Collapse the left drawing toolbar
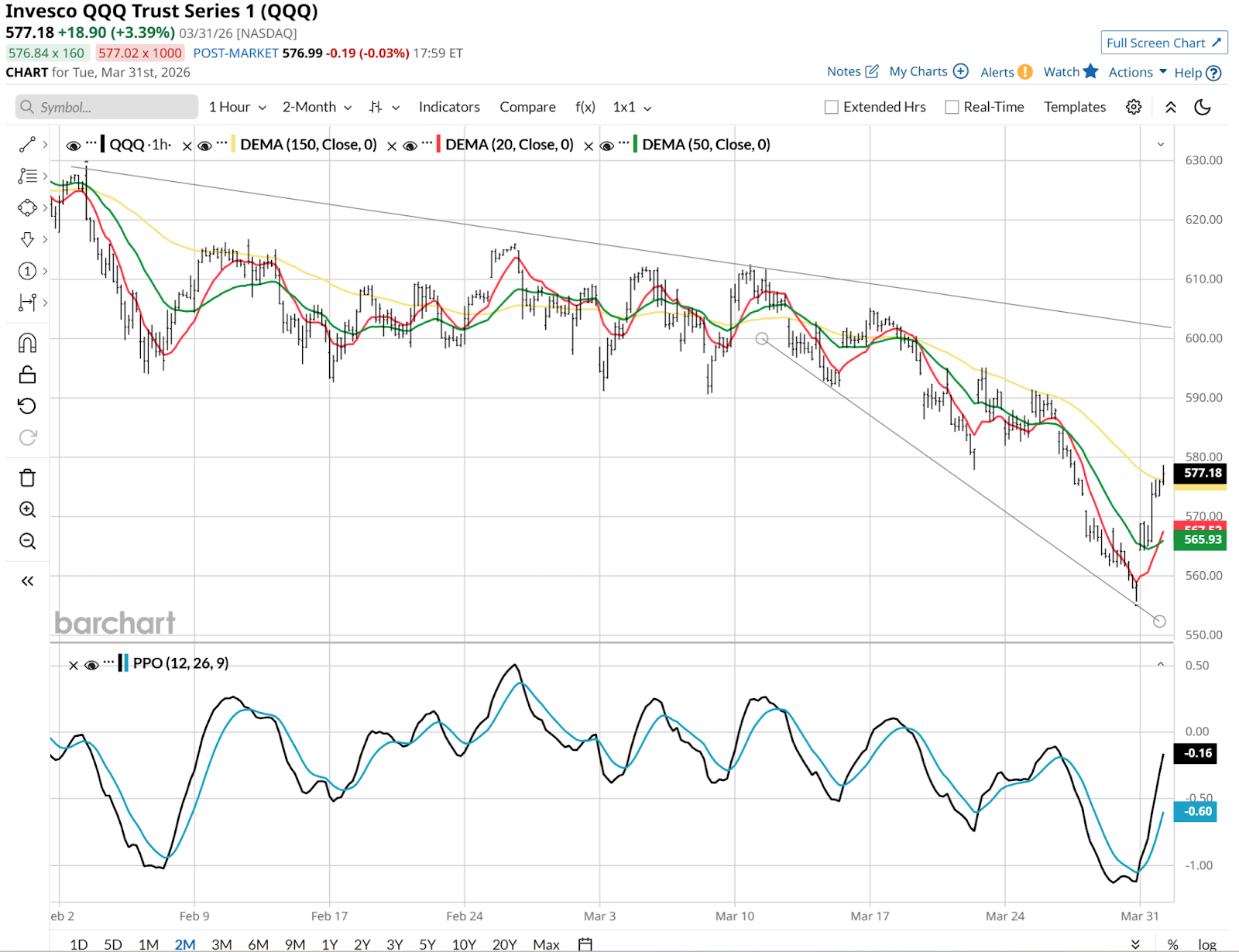Viewport: 1239px width, 952px height. click(x=27, y=581)
